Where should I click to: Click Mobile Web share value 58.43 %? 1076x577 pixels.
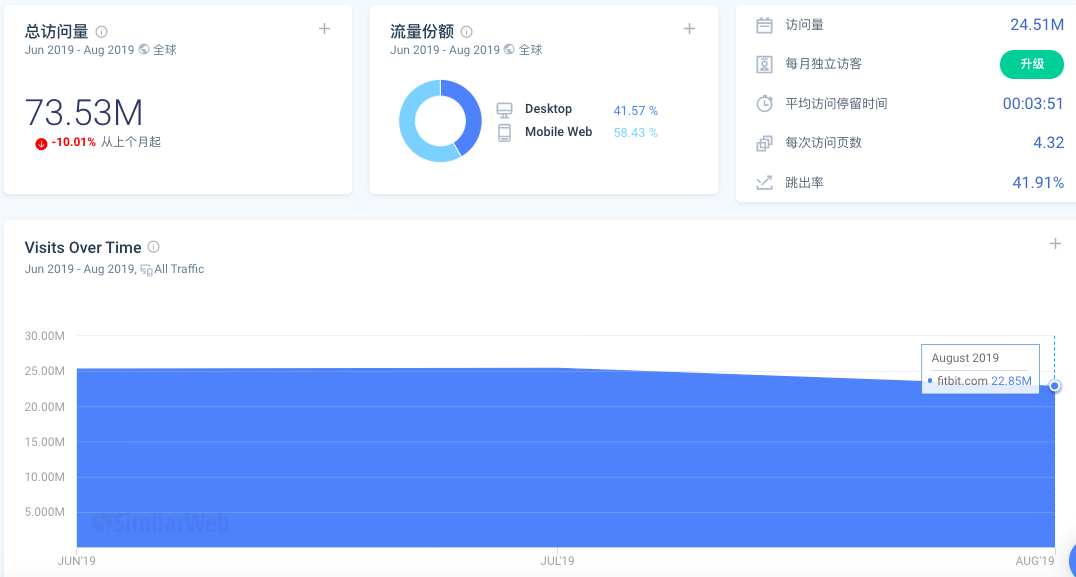point(635,132)
